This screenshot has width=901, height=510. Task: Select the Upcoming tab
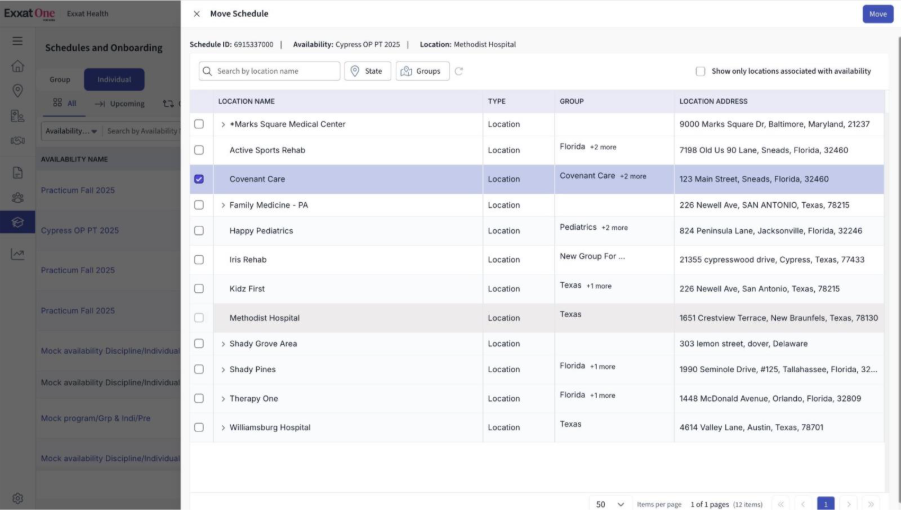coord(120,104)
